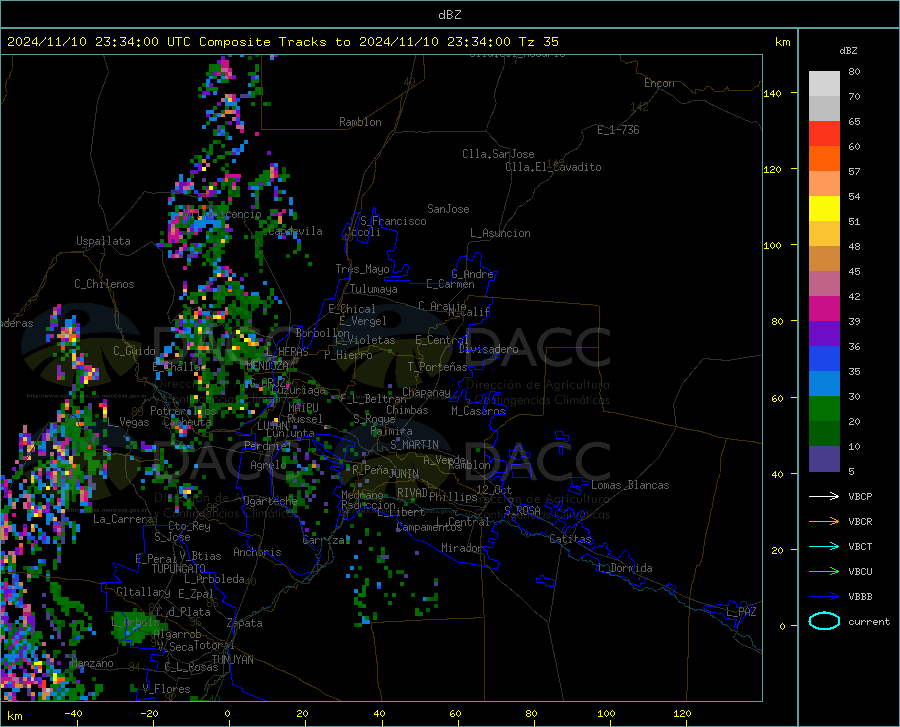The width and height of the screenshot is (900, 727).
Task: Click the Mirador label
Action: (x=461, y=548)
